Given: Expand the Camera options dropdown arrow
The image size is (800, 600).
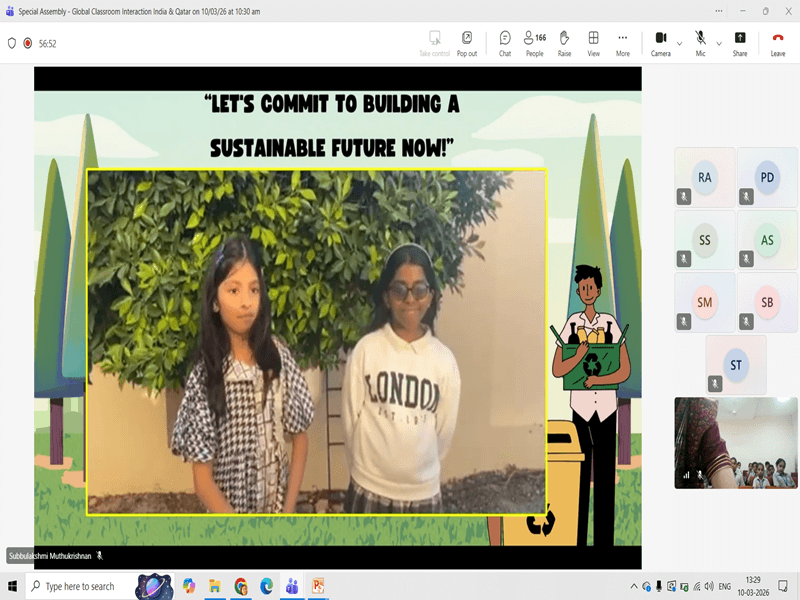Looking at the screenshot, I should click(x=680, y=43).
